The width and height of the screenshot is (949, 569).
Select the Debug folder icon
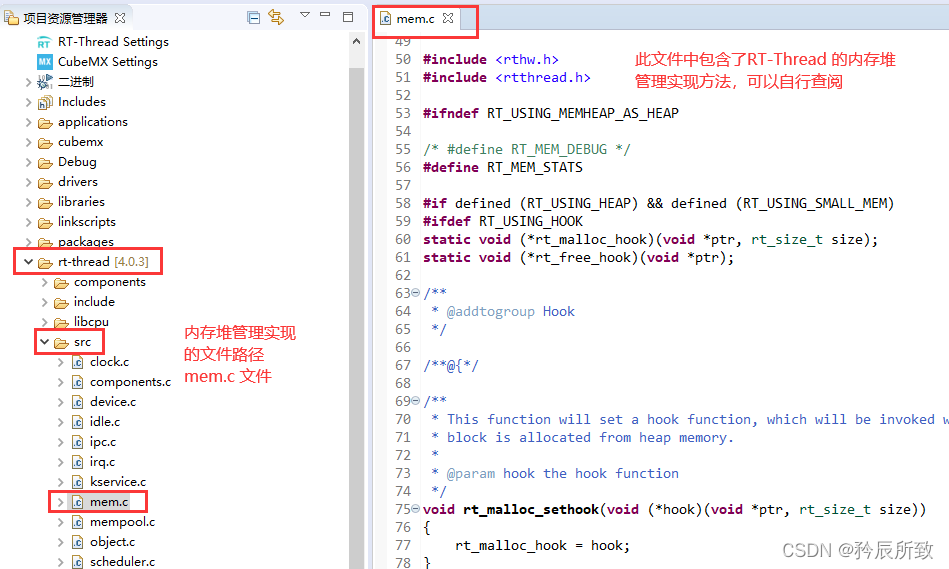click(45, 163)
